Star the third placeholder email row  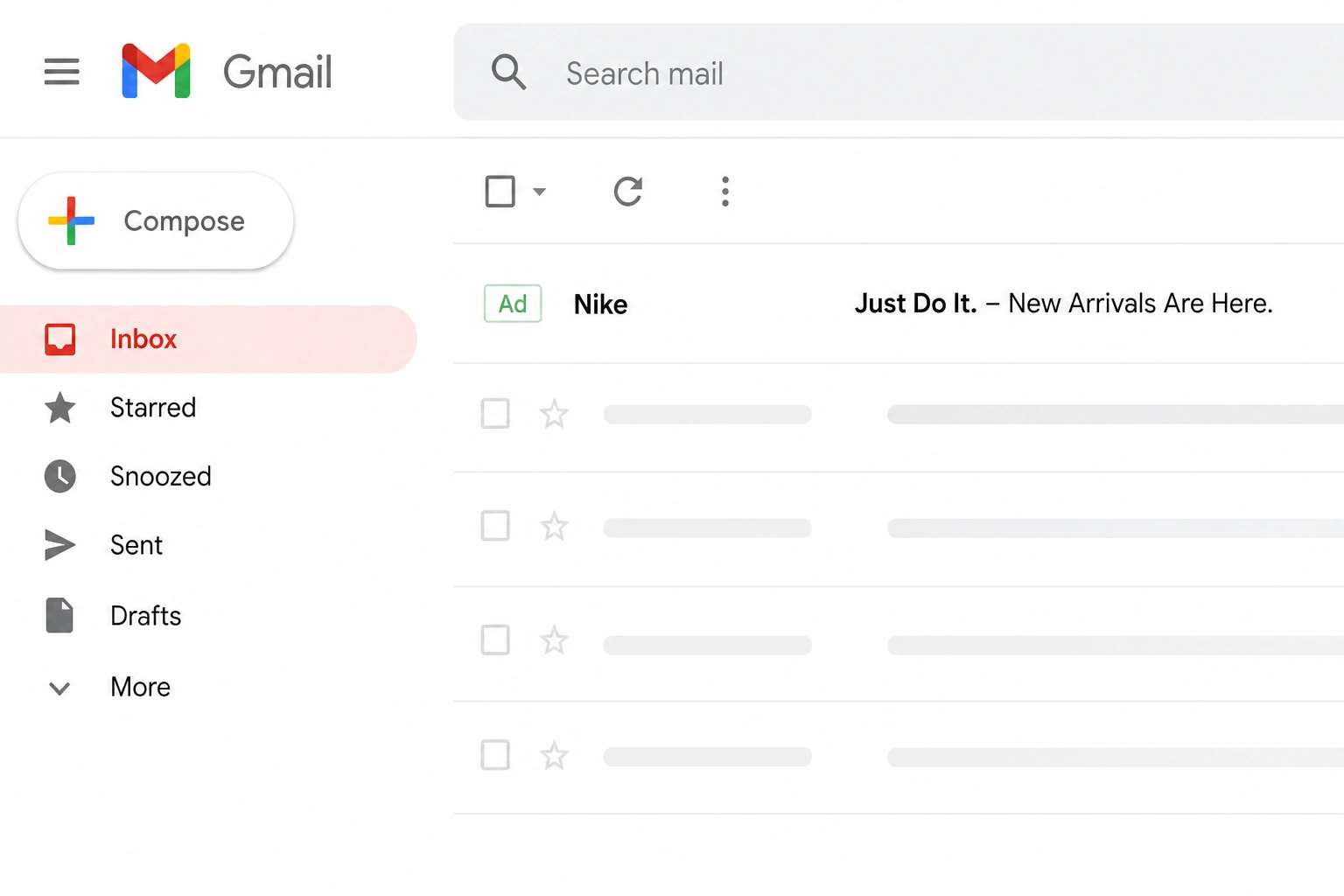[x=554, y=641]
